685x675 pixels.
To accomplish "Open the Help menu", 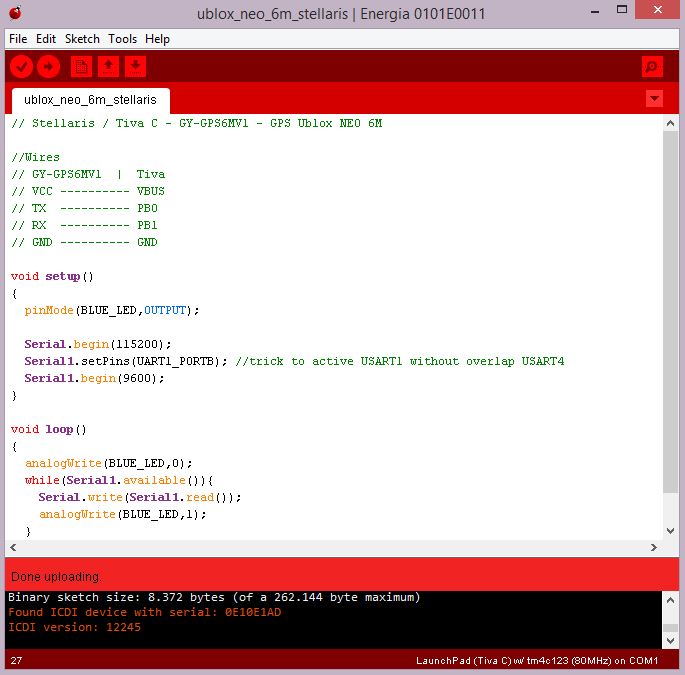I will point(157,39).
